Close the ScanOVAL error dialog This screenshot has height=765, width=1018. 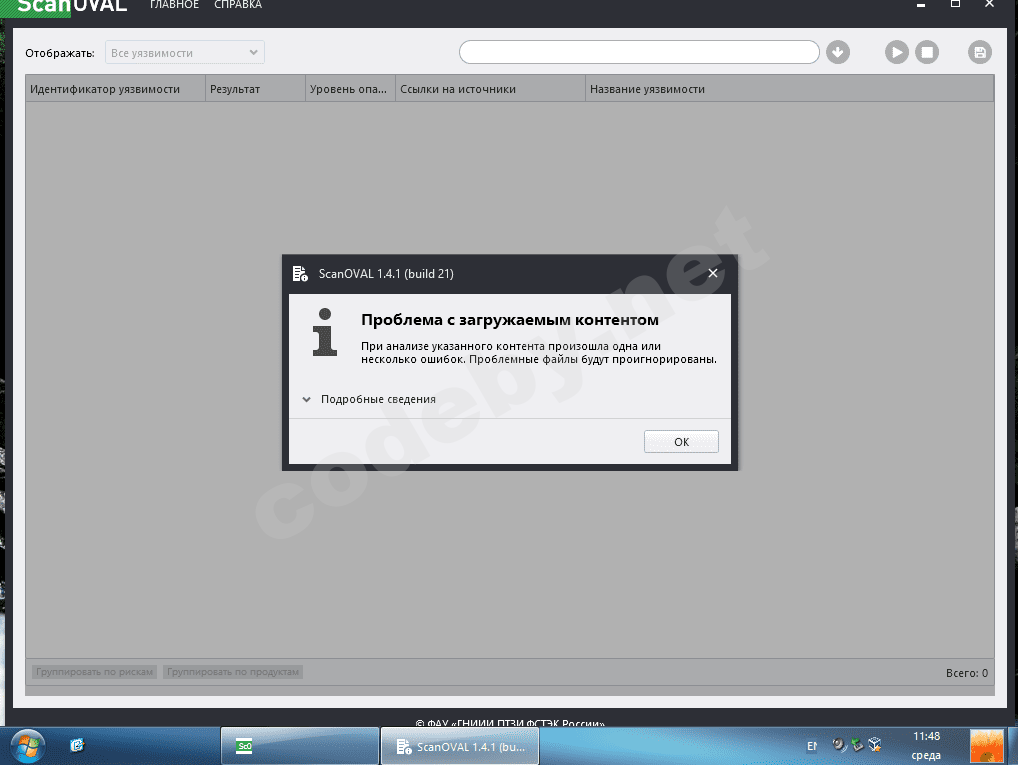[713, 273]
